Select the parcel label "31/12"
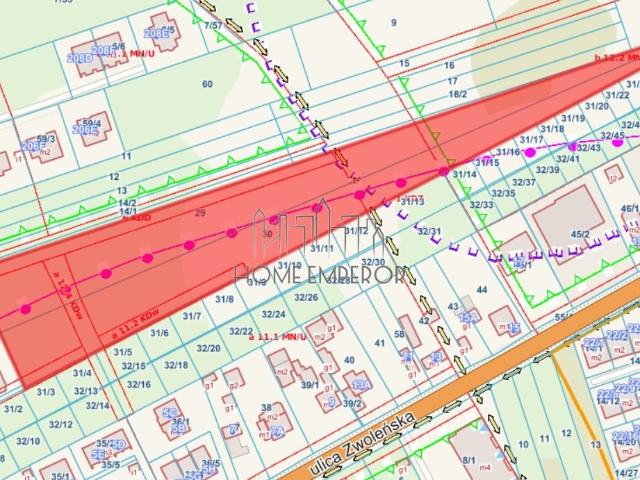640x480 pixels. coord(356,231)
